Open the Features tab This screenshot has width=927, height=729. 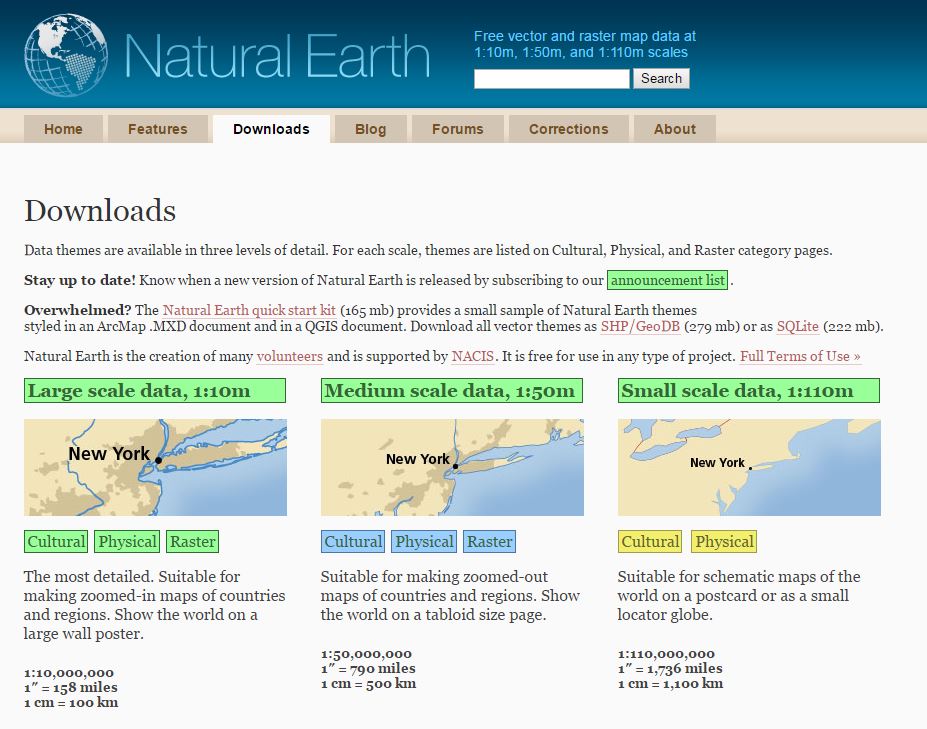[157, 129]
